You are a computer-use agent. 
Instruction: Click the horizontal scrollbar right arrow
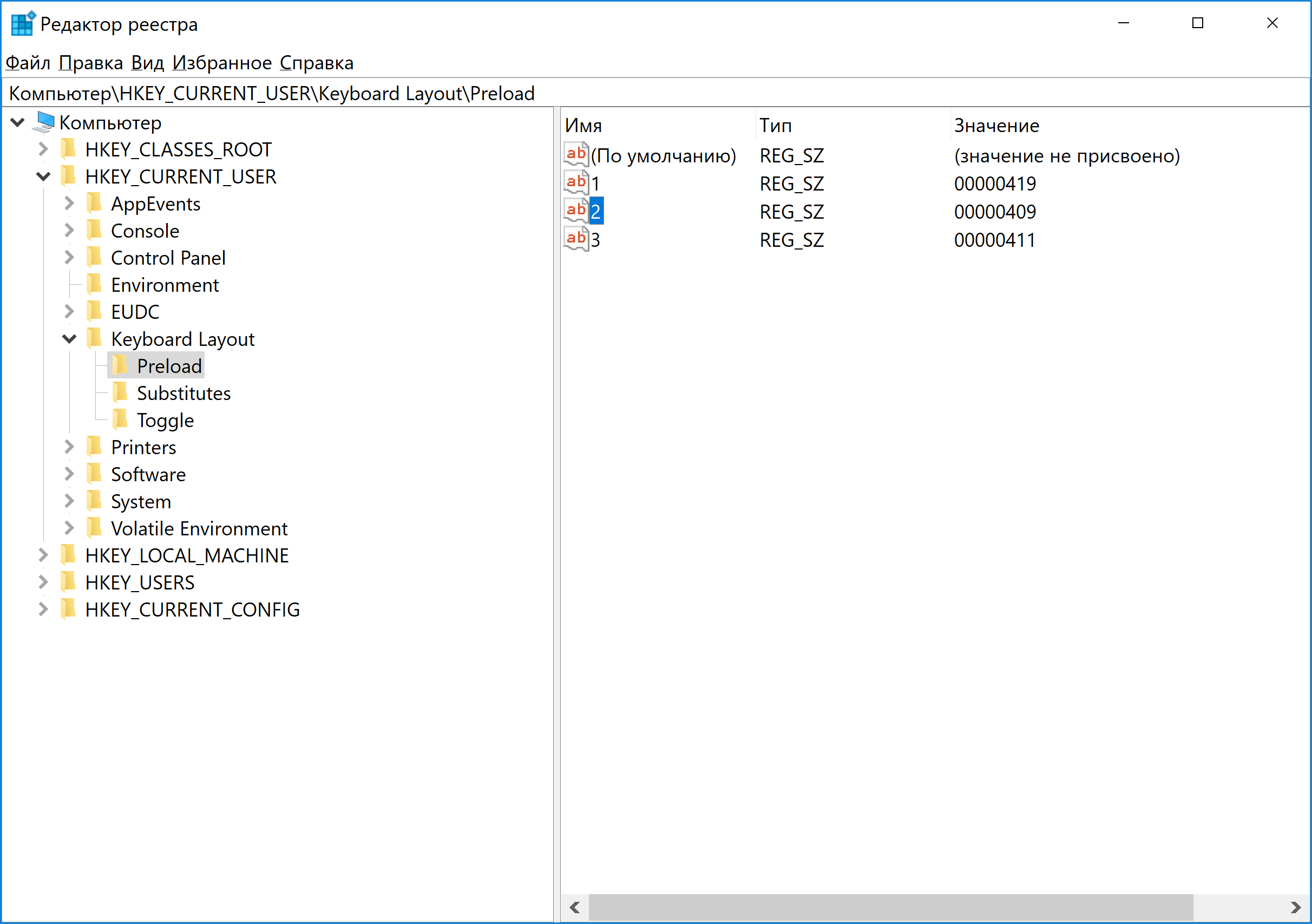click(x=1295, y=907)
